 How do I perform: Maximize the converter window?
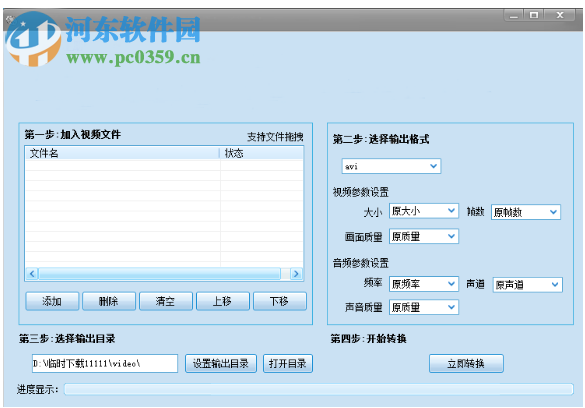click(x=534, y=15)
